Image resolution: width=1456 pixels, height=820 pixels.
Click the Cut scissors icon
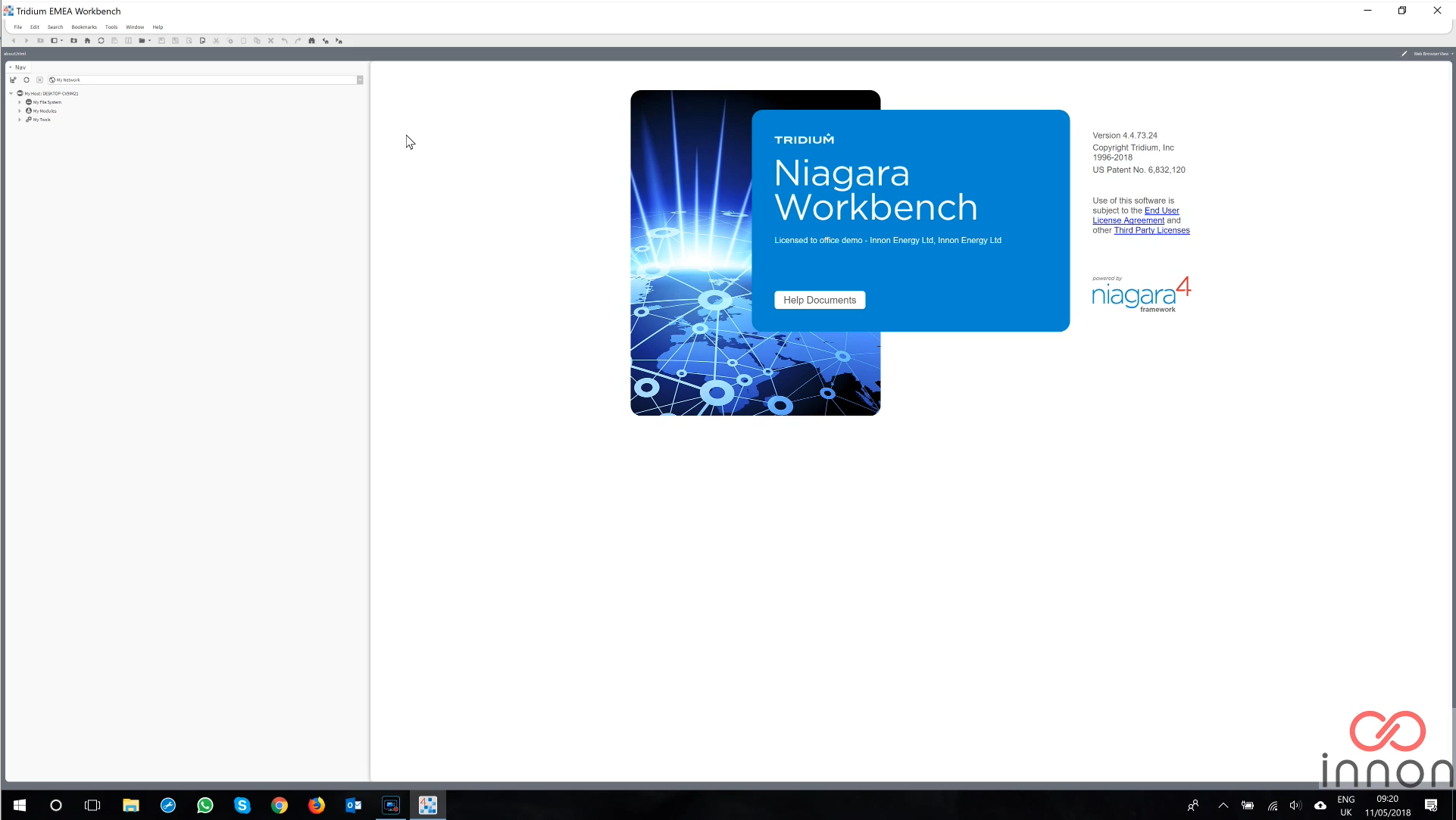[216, 41]
